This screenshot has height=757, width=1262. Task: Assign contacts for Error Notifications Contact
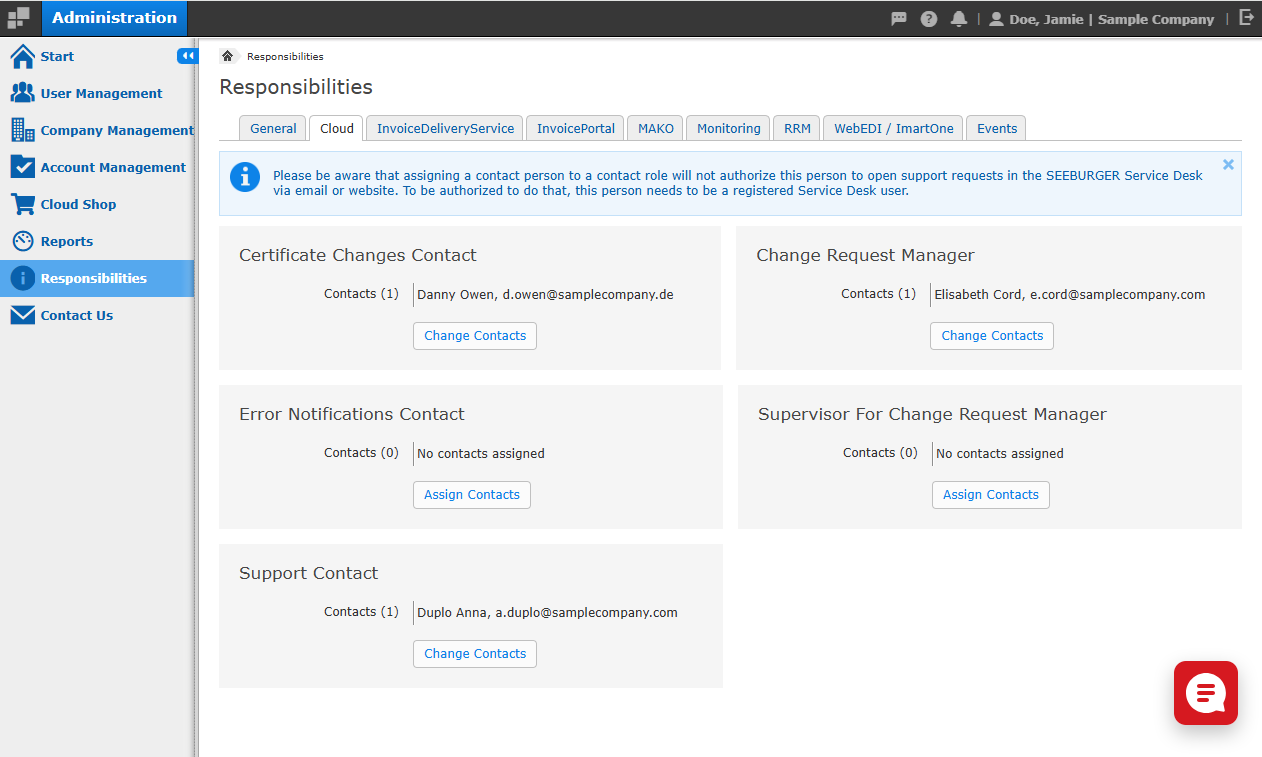coord(472,495)
